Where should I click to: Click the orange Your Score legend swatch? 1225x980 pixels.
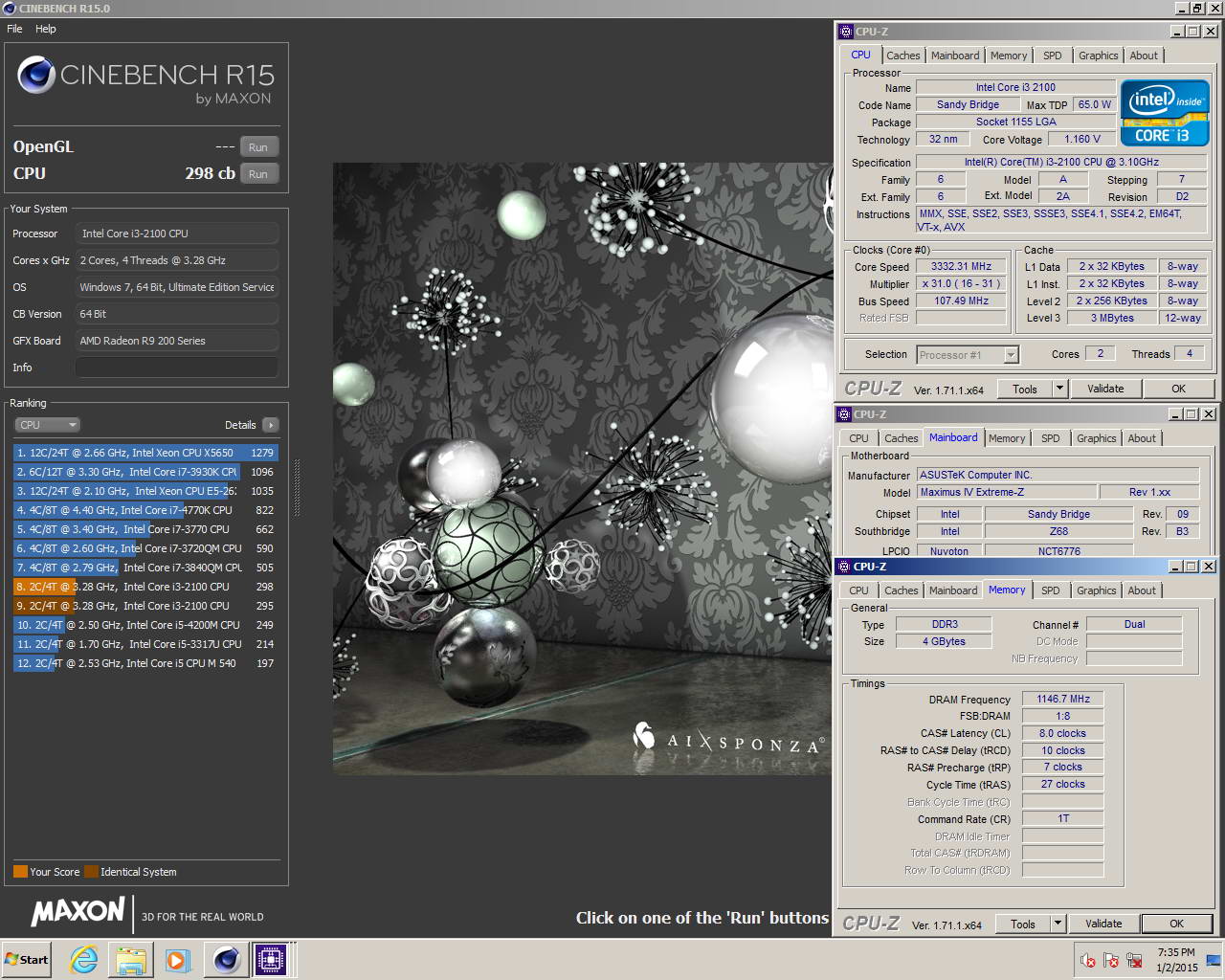point(20,872)
